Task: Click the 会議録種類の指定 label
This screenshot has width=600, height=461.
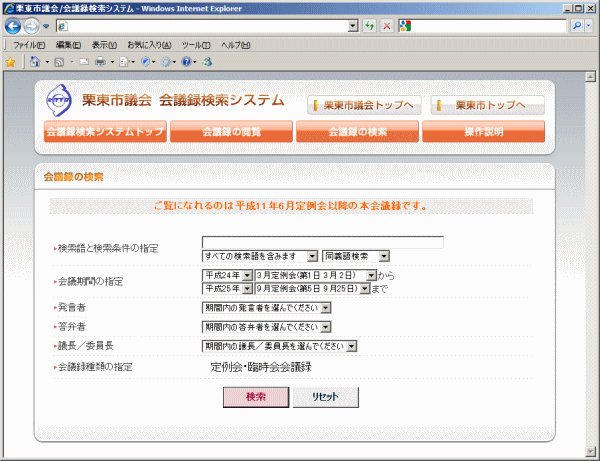Action: click(x=95, y=367)
